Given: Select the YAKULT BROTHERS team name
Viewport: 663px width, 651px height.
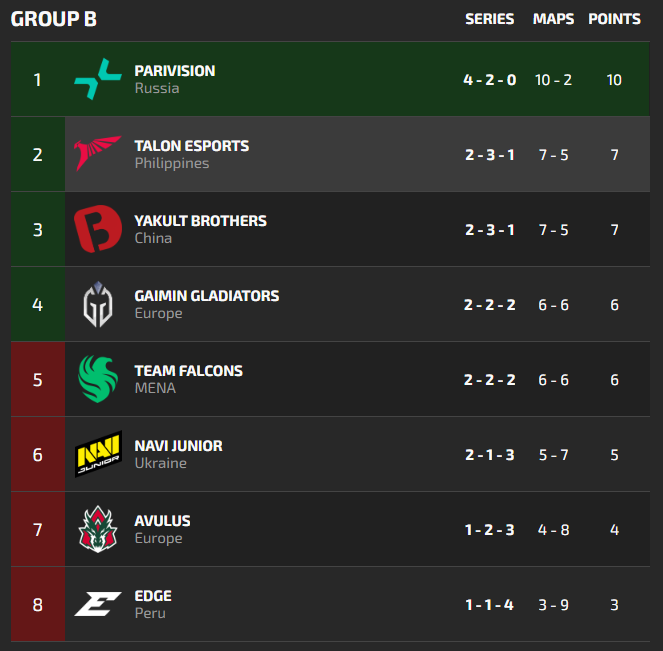Looking at the screenshot, I should coord(200,221).
